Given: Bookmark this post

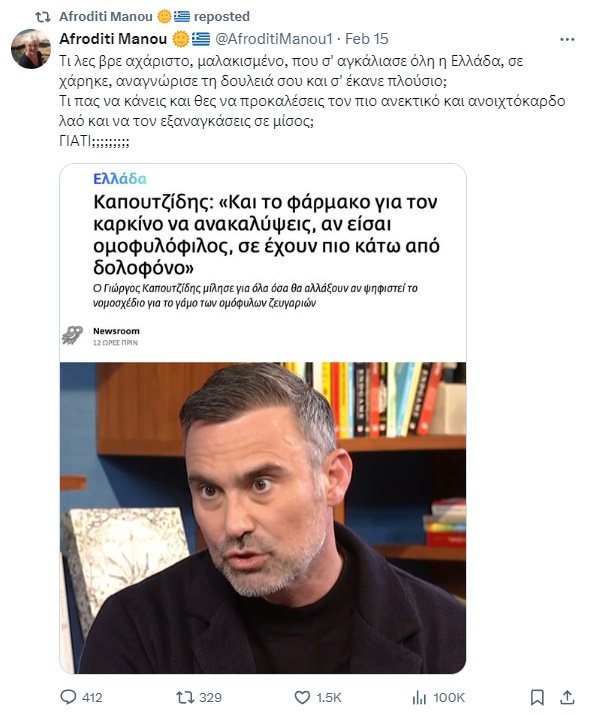Looking at the screenshot, I should (537, 697).
